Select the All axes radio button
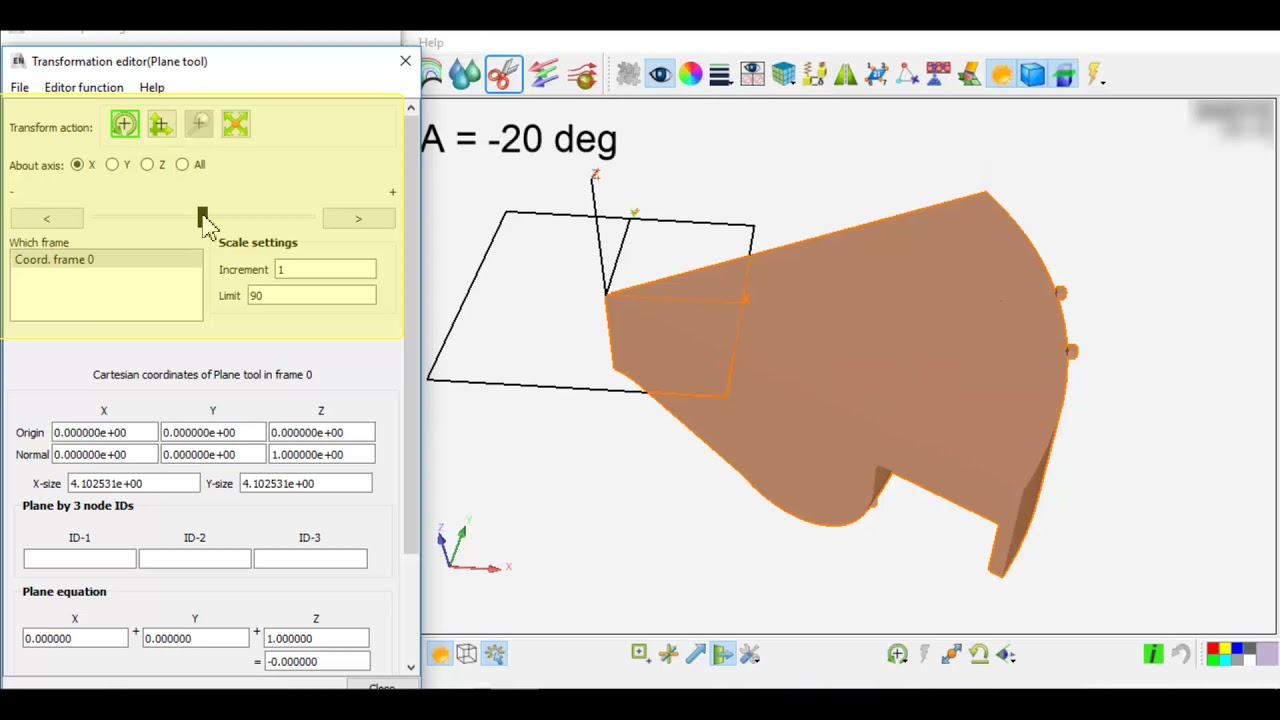The height and width of the screenshot is (720, 1280). [182, 165]
